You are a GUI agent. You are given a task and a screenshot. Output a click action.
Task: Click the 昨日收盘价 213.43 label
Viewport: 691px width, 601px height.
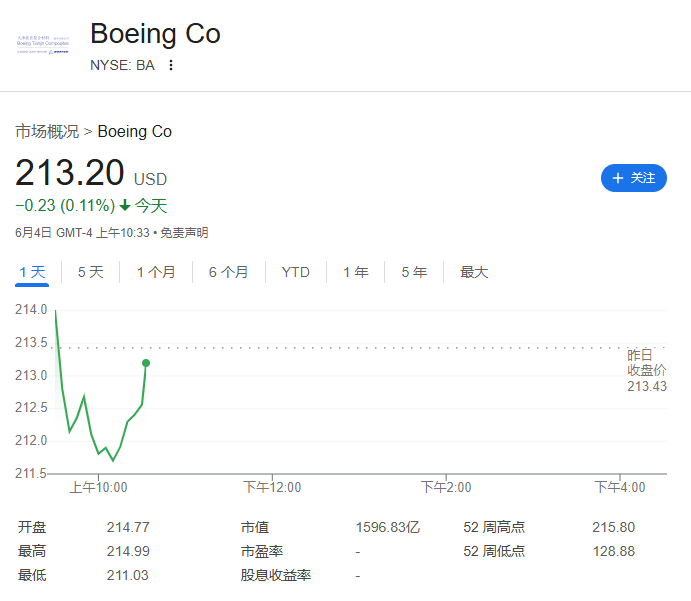point(647,371)
